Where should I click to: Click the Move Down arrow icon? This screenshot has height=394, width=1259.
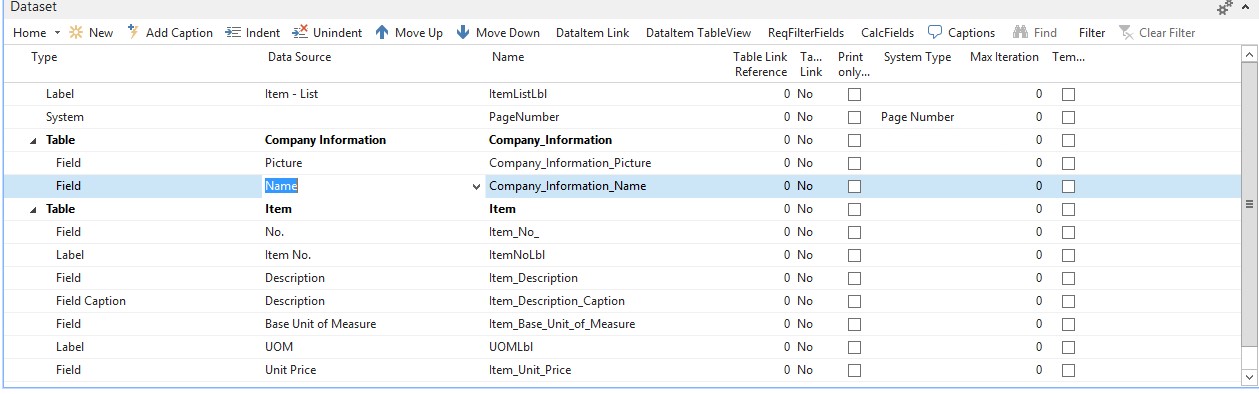coord(463,33)
